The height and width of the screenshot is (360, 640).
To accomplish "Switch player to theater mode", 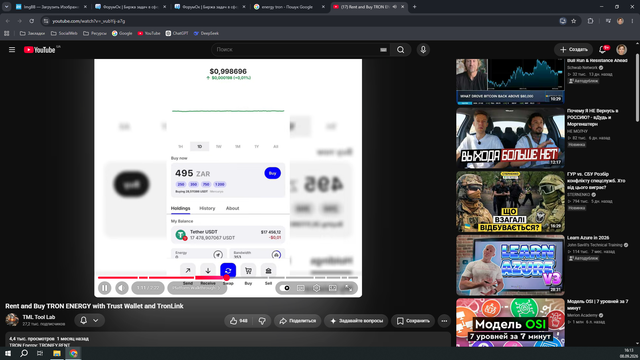I will tap(333, 288).
